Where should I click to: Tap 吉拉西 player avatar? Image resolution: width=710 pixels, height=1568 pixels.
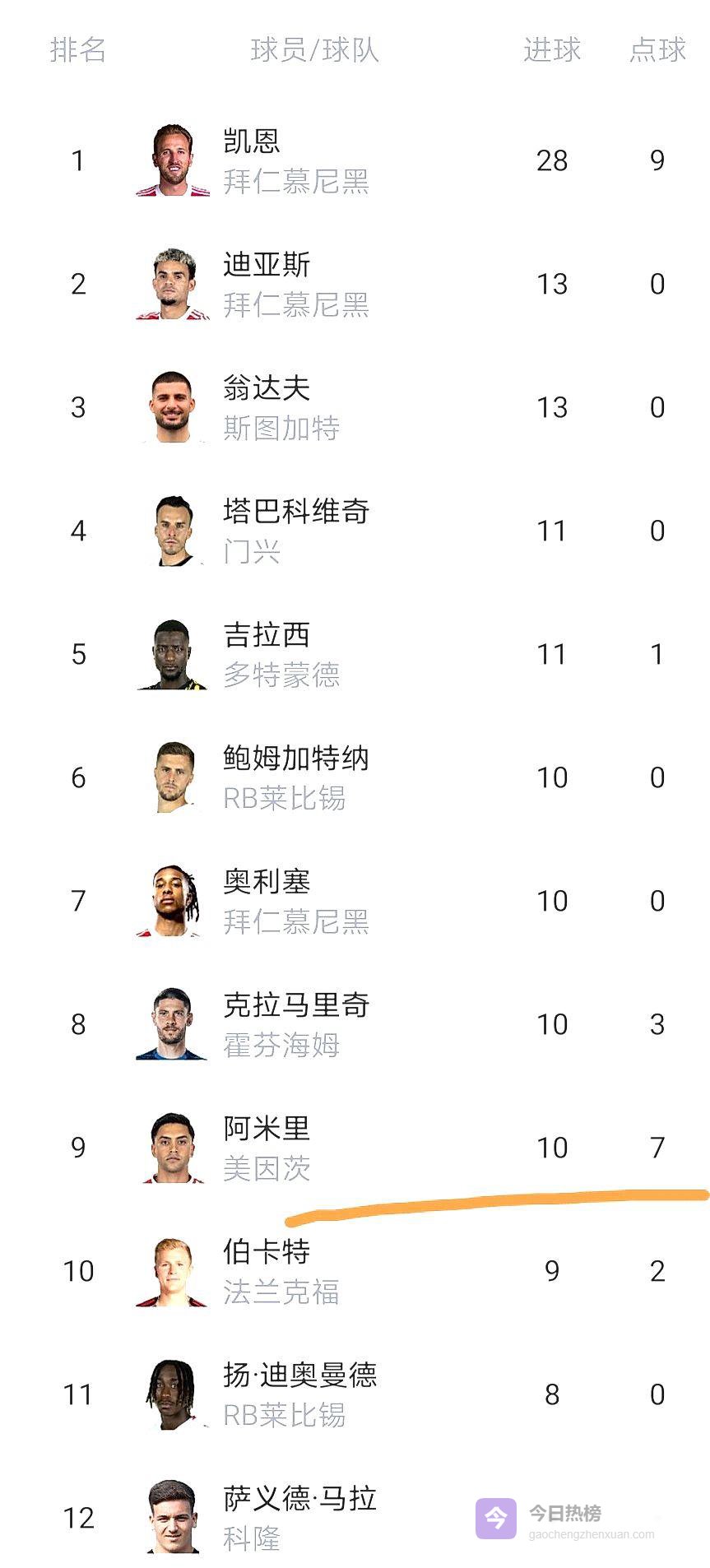click(x=173, y=654)
